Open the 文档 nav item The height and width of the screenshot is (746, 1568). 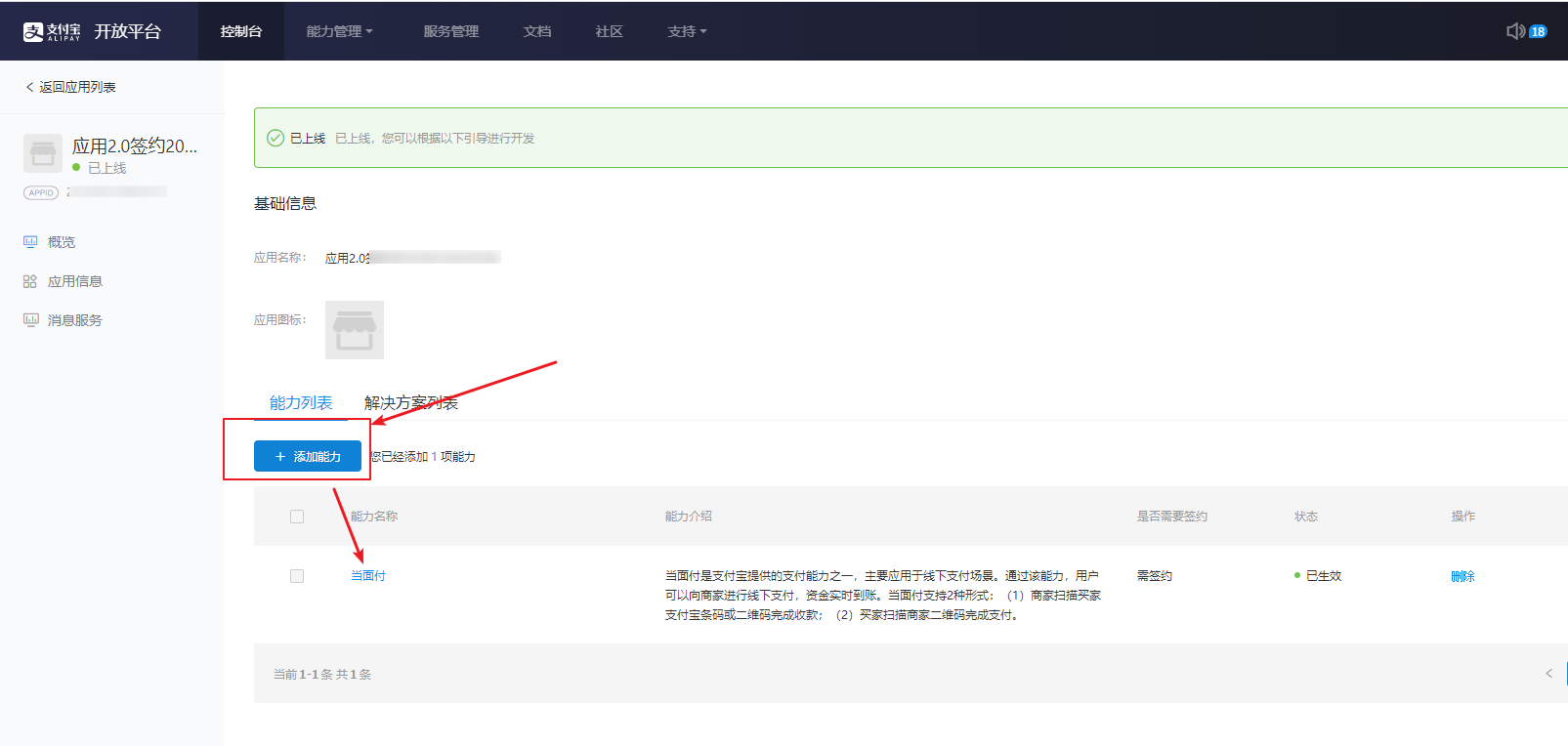tap(537, 31)
